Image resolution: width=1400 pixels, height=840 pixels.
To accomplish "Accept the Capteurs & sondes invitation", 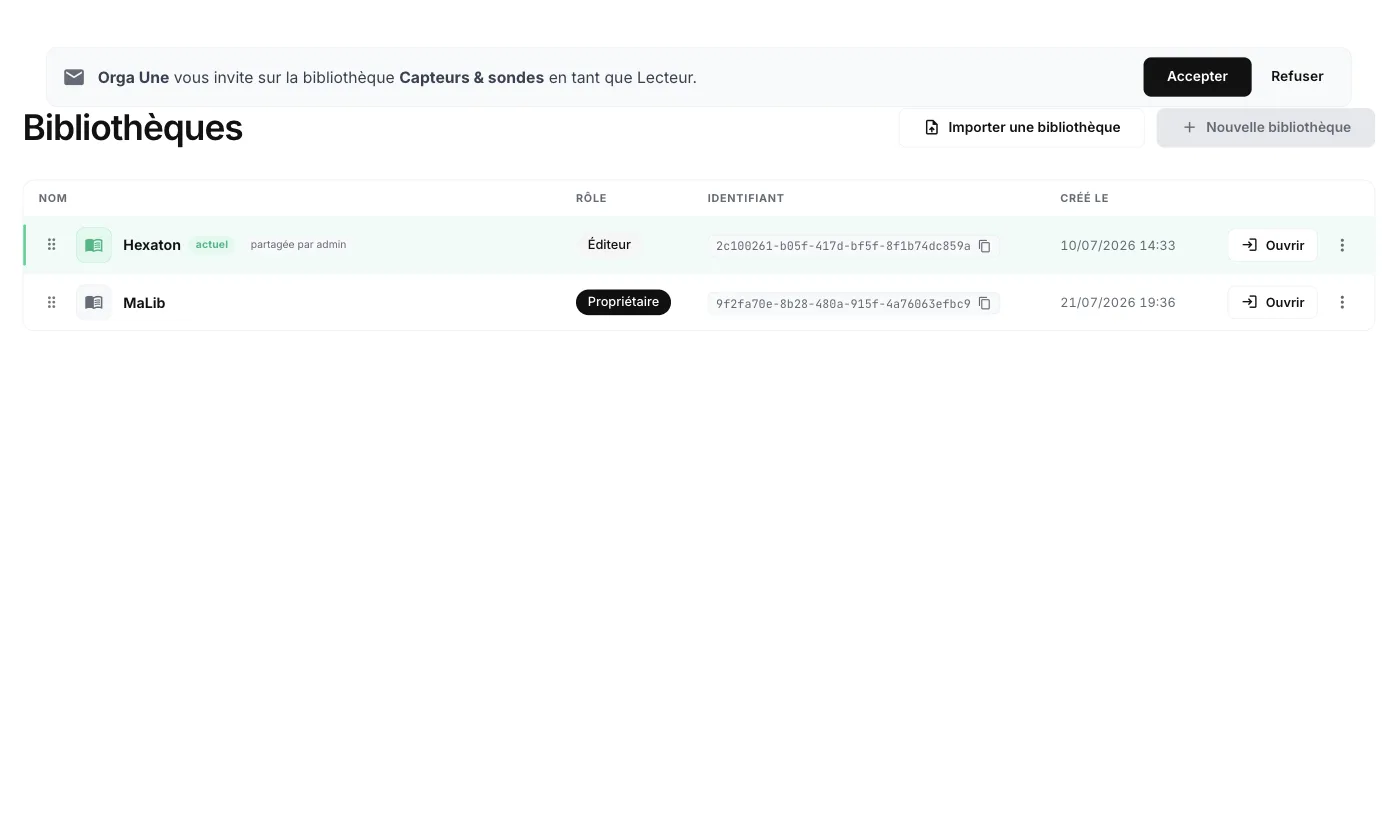I will click(1197, 77).
